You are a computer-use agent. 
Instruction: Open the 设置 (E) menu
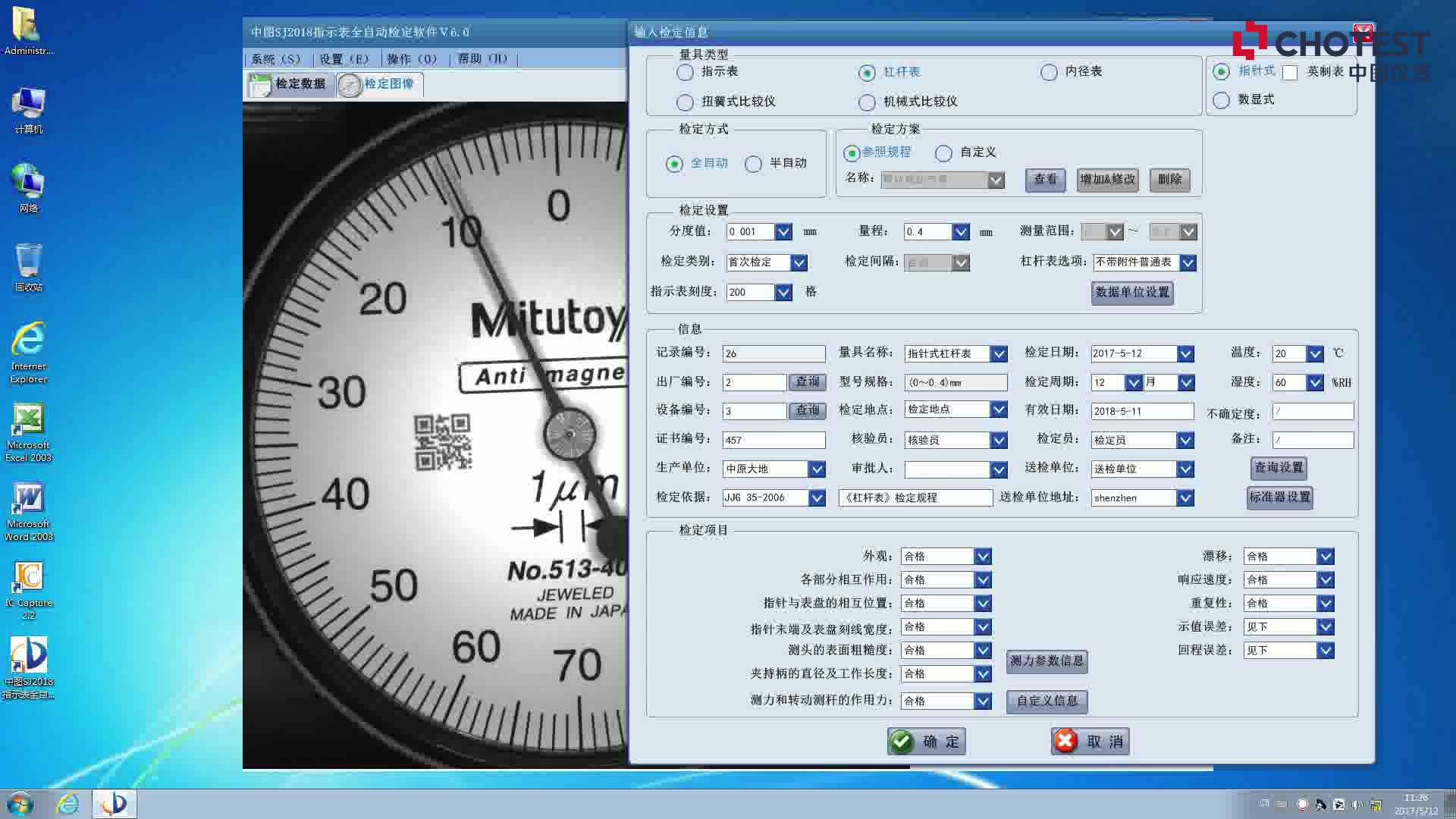point(344,59)
